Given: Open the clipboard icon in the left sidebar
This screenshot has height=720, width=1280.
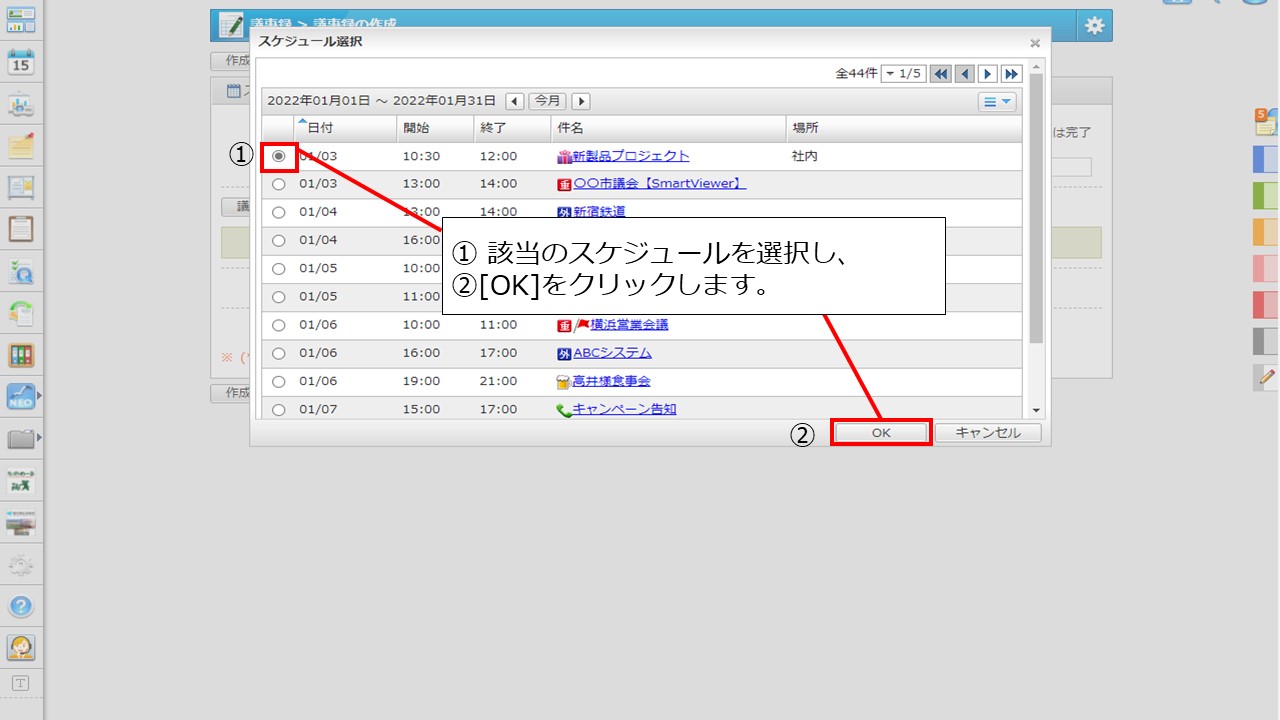Looking at the screenshot, I should tap(21, 229).
